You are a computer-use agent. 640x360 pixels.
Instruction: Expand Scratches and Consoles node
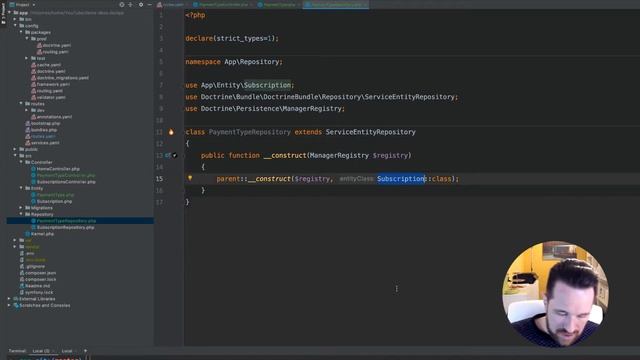coord(10,305)
